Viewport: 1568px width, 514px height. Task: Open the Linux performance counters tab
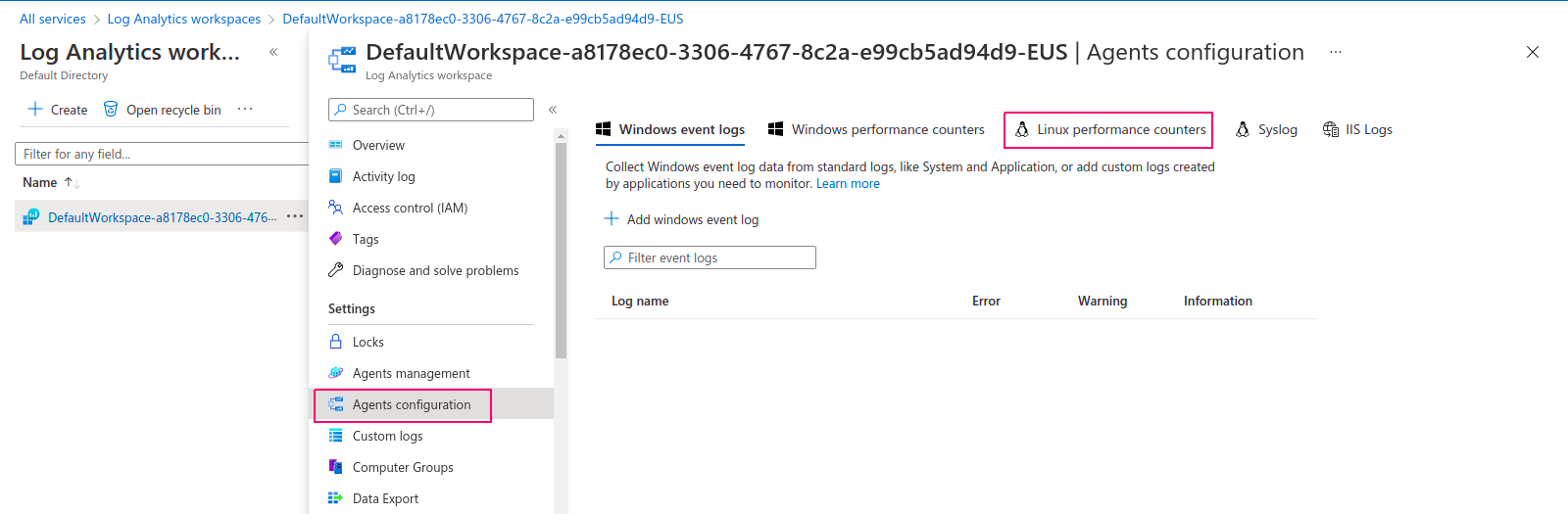click(x=1108, y=129)
